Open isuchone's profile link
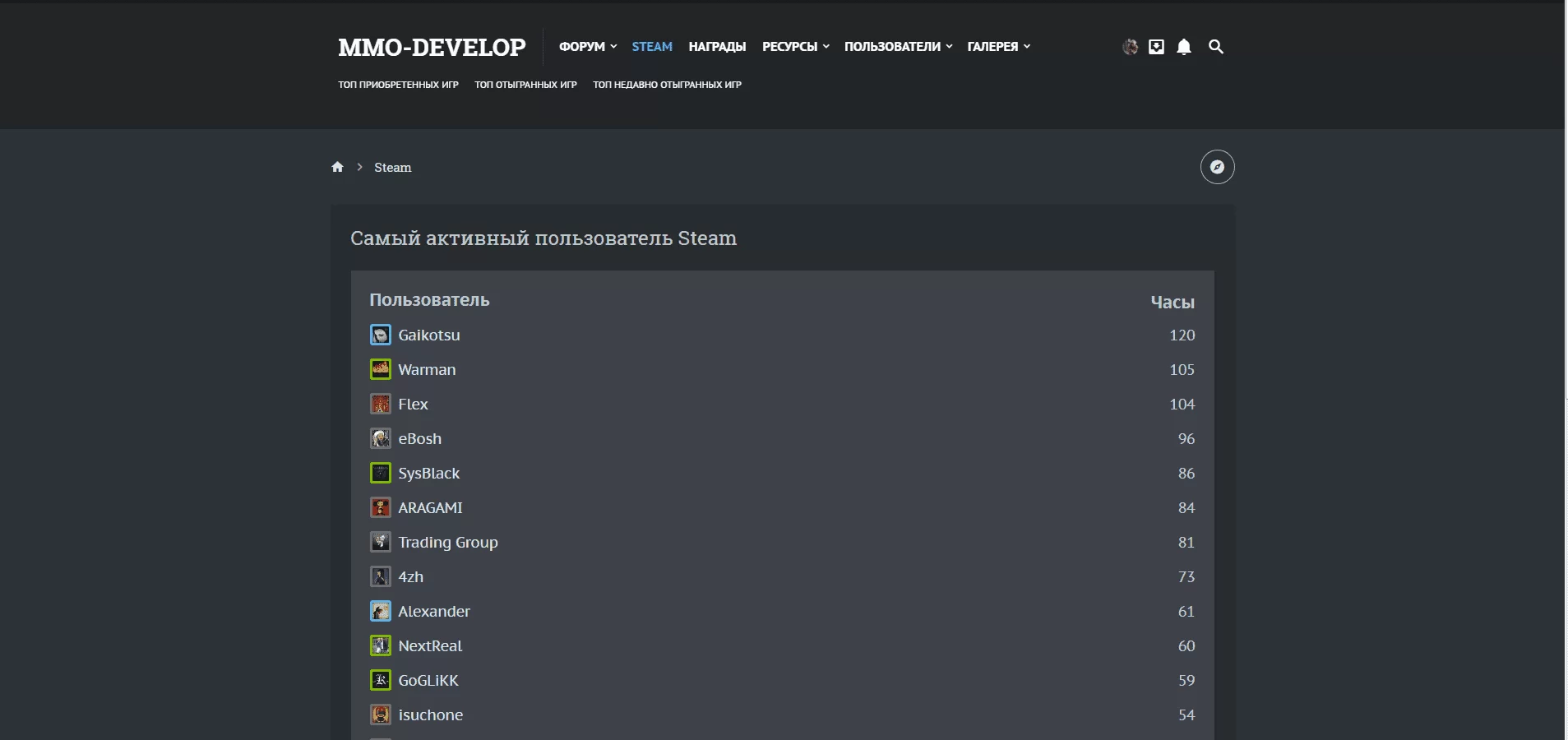1568x740 pixels. [x=430, y=715]
